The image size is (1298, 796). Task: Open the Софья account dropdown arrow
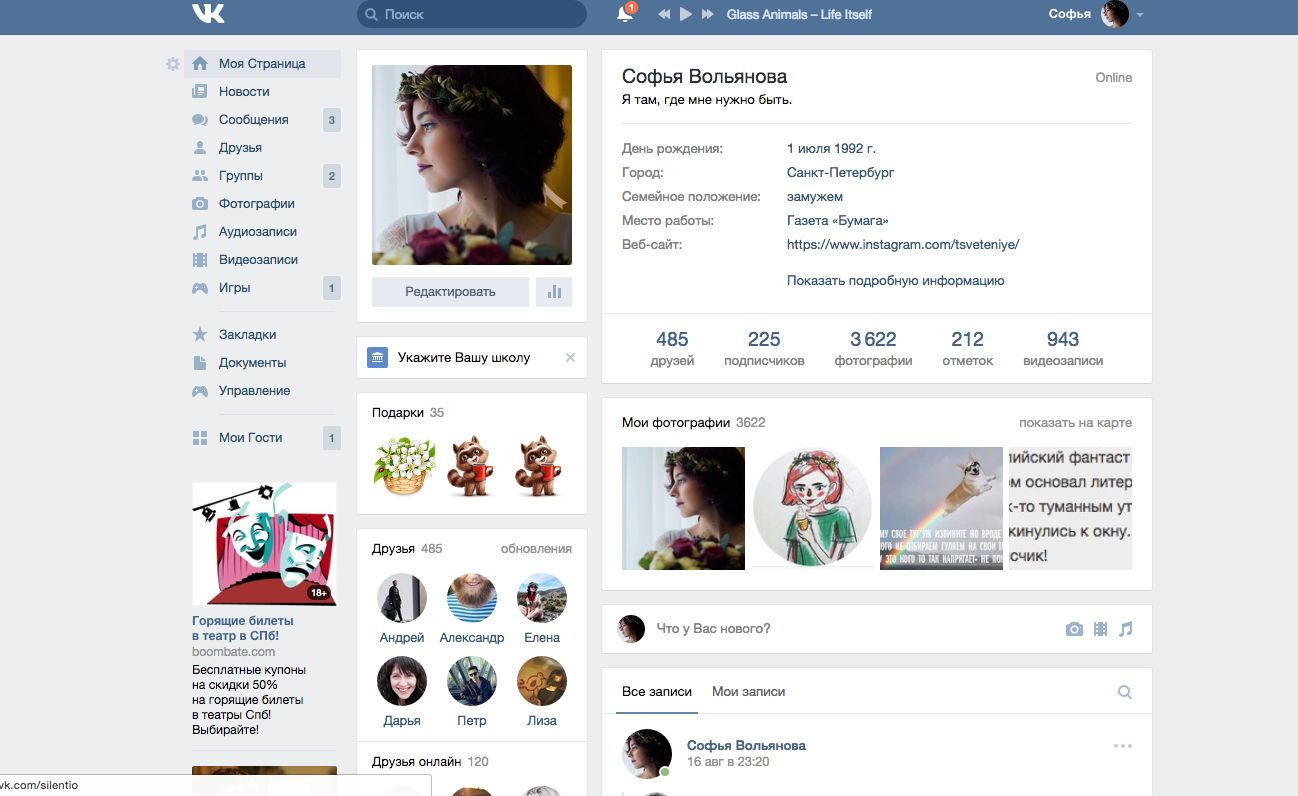(1140, 15)
